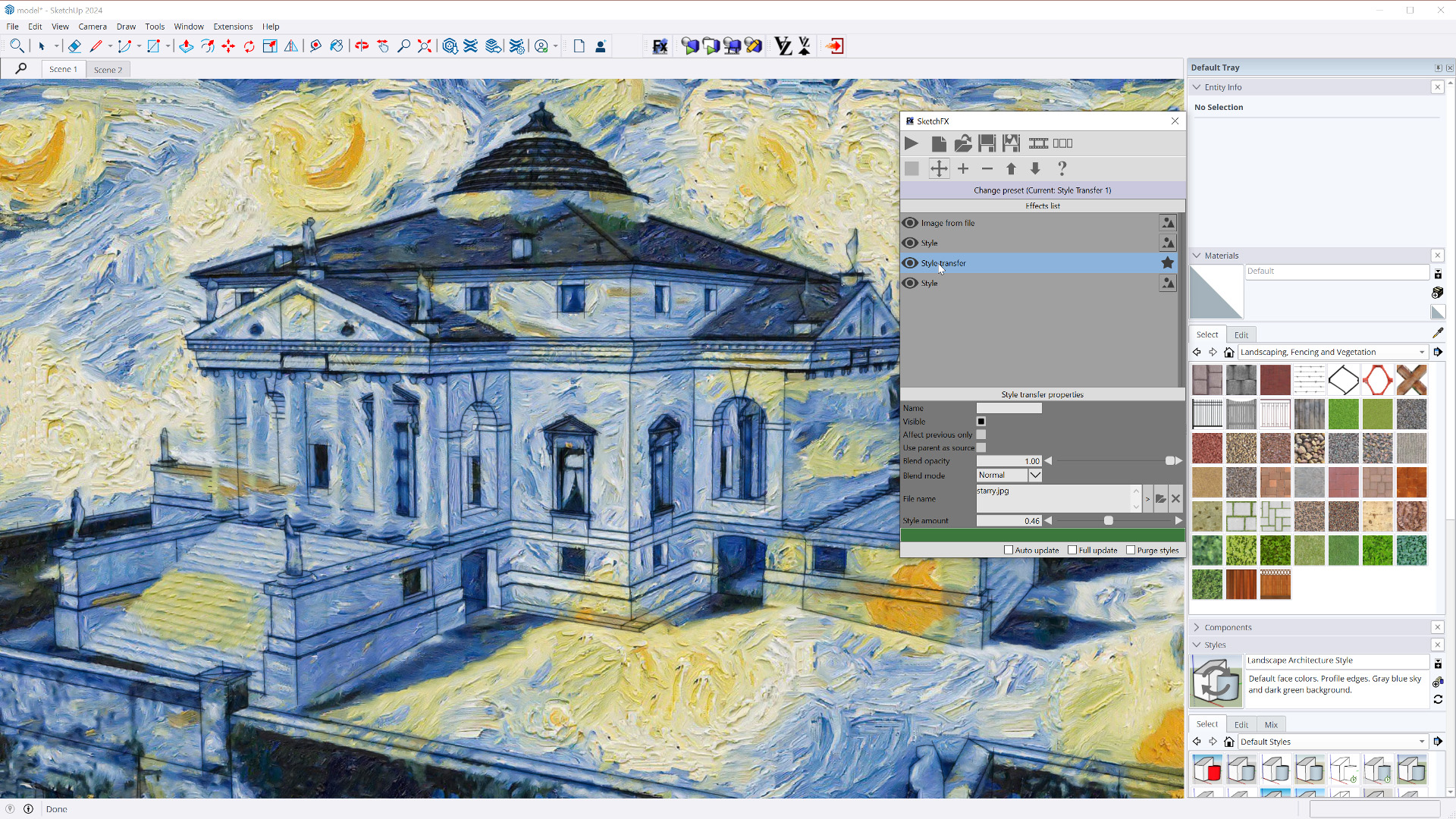Move the selected effect up in the list
The height and width of the screenshot is (819, 1456).
[1011, 169]
